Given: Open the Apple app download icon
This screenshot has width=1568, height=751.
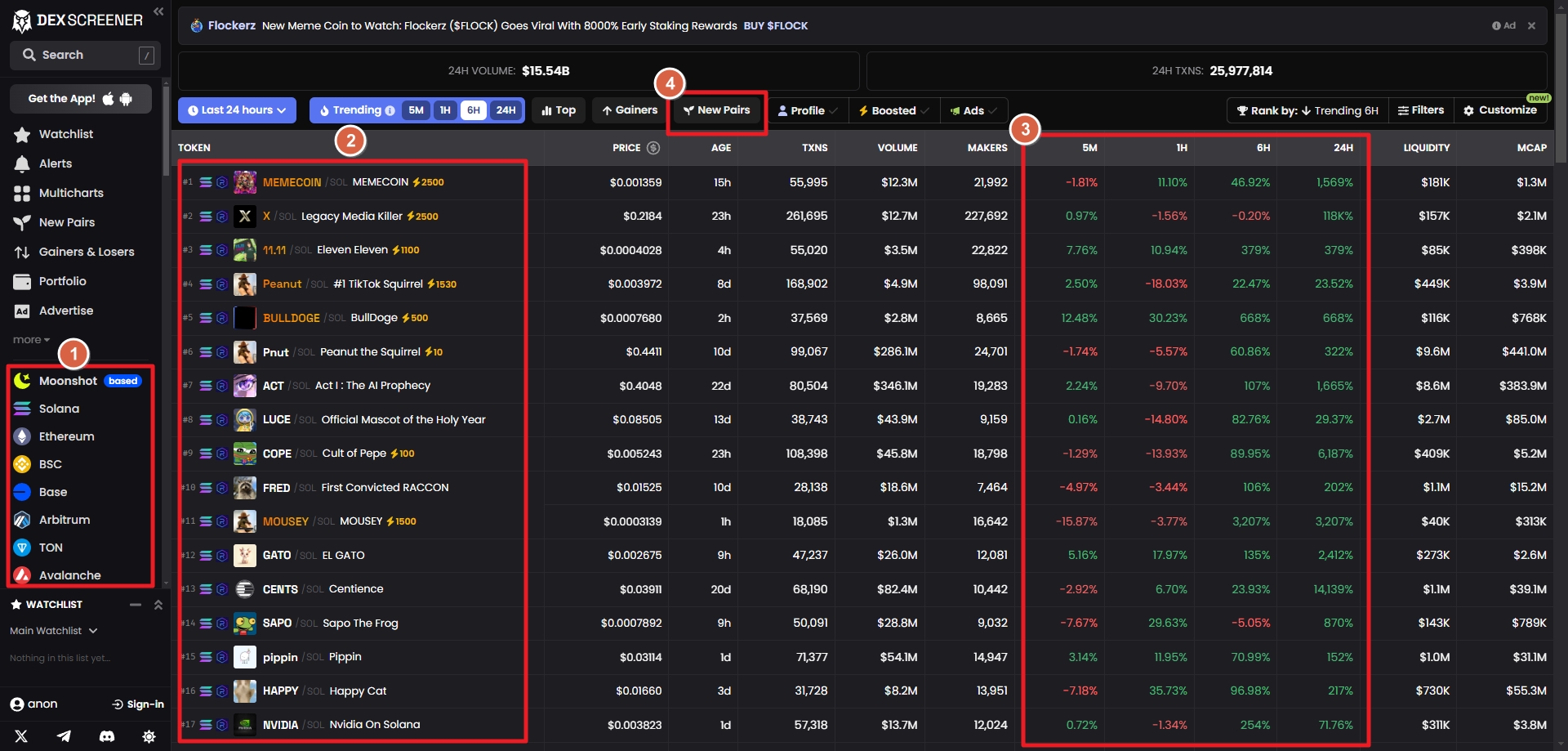Looking at the screenshot, I should 108,99.
